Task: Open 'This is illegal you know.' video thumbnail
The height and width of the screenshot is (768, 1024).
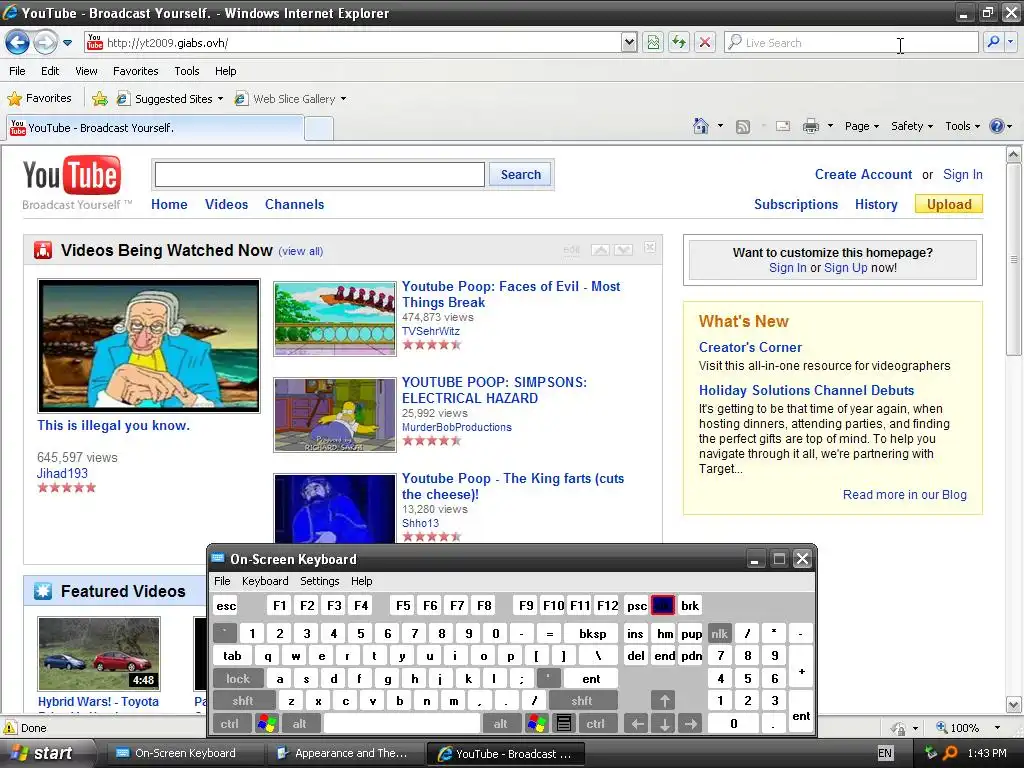Action: [x=149, y=345]
